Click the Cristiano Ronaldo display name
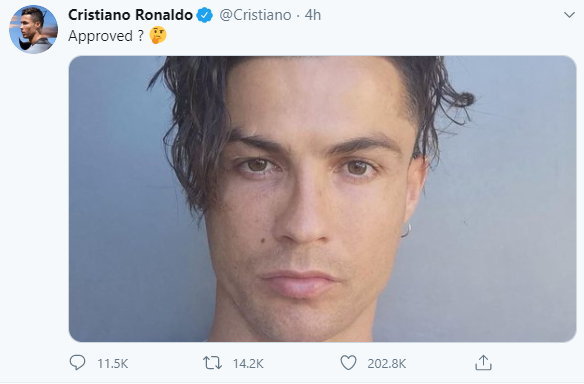 point(130,15)
